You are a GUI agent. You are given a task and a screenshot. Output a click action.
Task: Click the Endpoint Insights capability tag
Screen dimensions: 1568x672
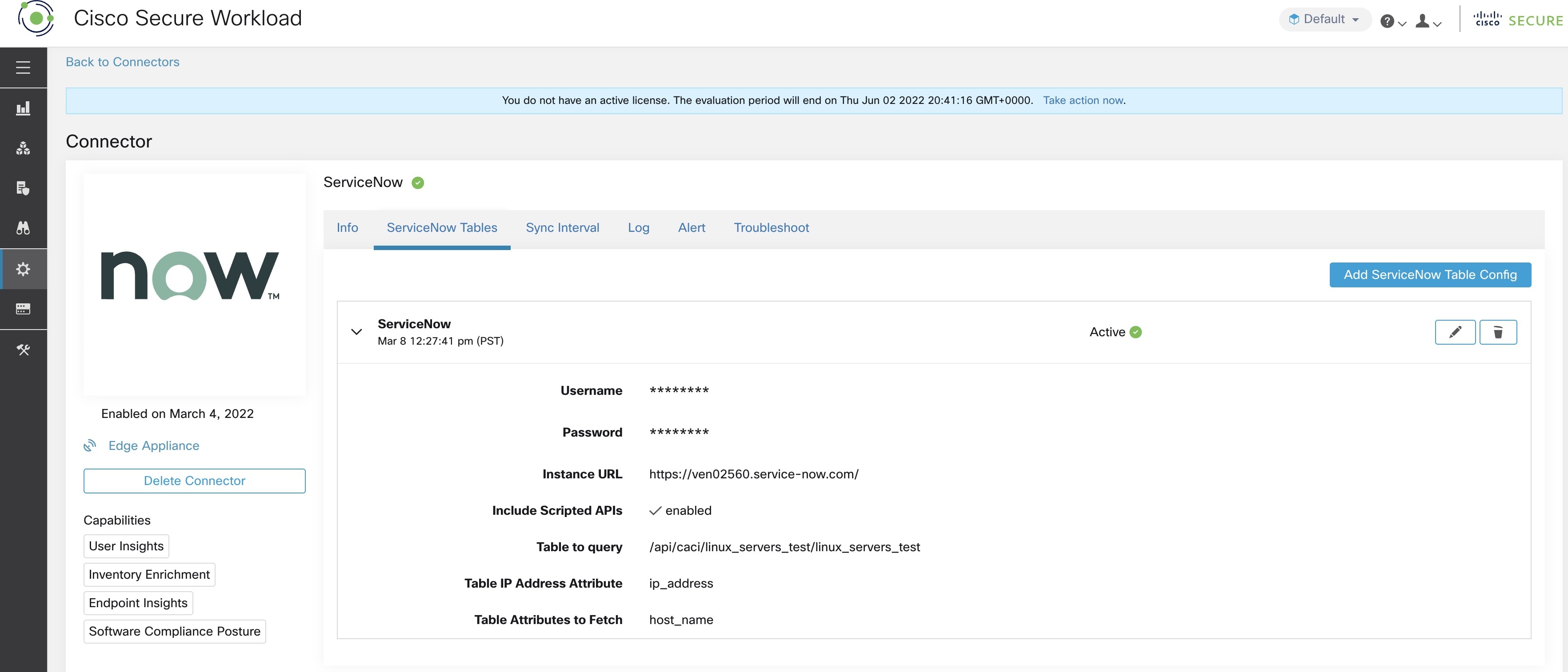coord(138,603)
